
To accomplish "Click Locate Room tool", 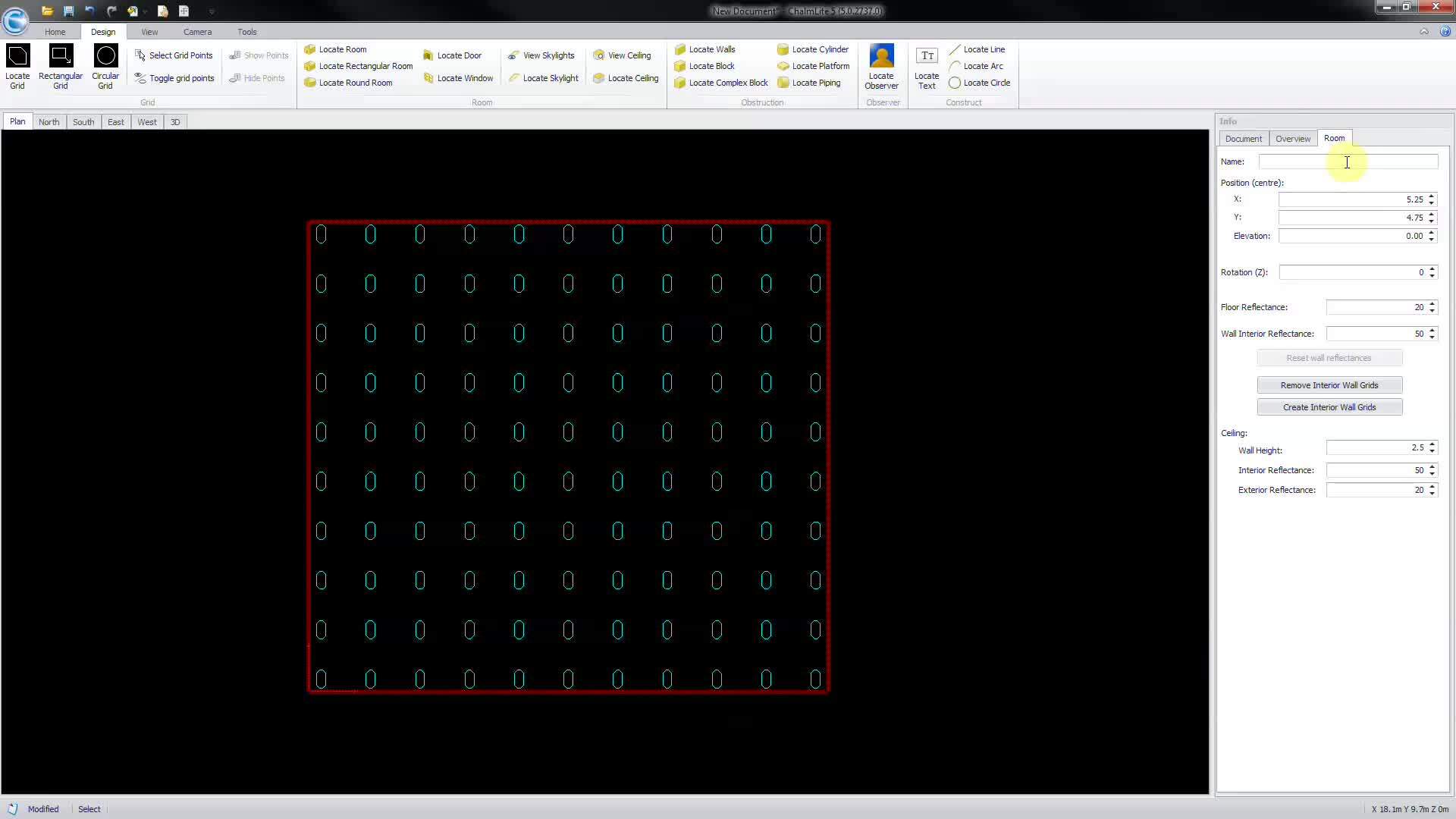I will tap(335, 49).
